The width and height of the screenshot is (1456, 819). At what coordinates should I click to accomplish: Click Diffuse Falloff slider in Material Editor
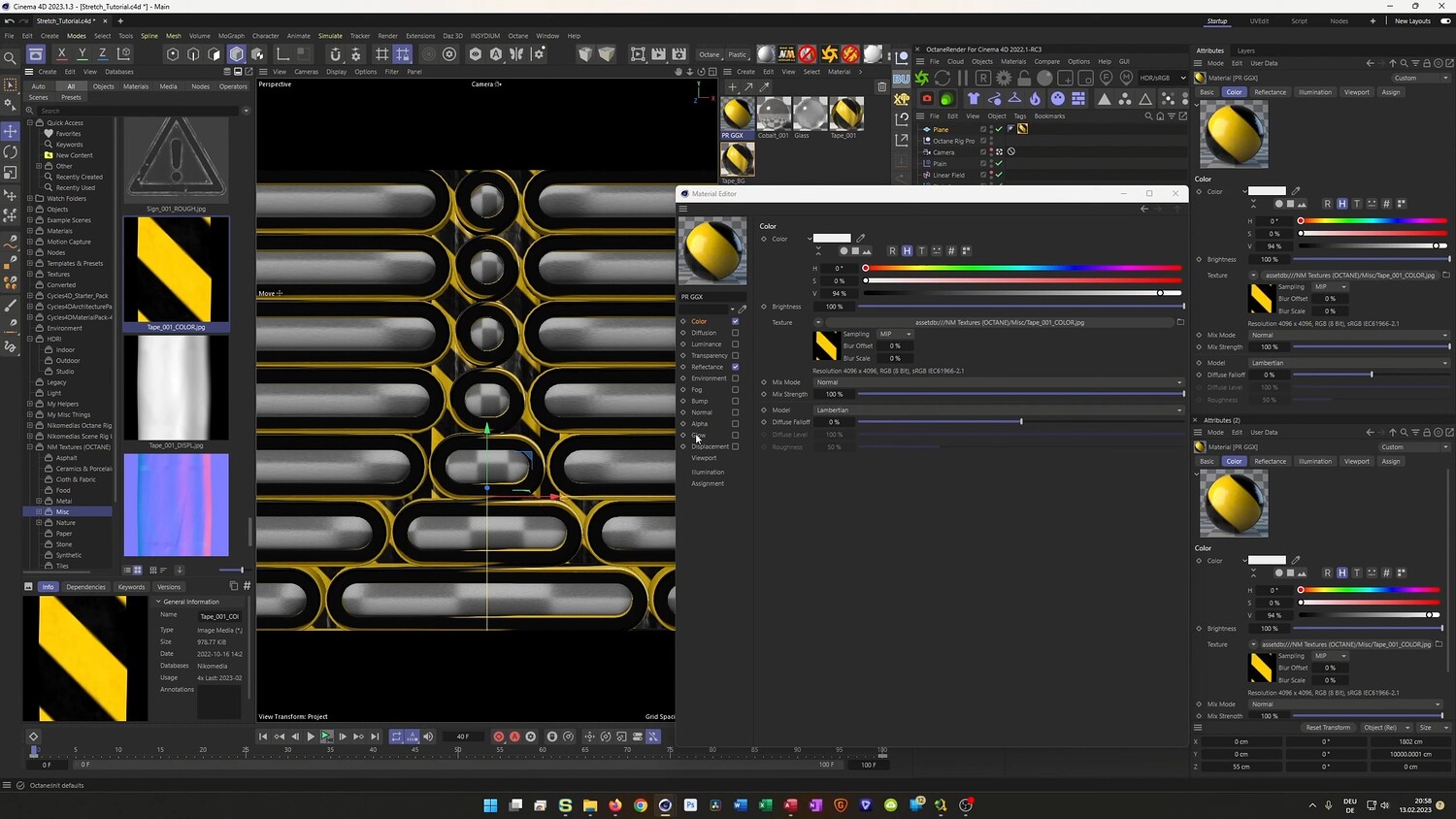tap(1020, 421)
